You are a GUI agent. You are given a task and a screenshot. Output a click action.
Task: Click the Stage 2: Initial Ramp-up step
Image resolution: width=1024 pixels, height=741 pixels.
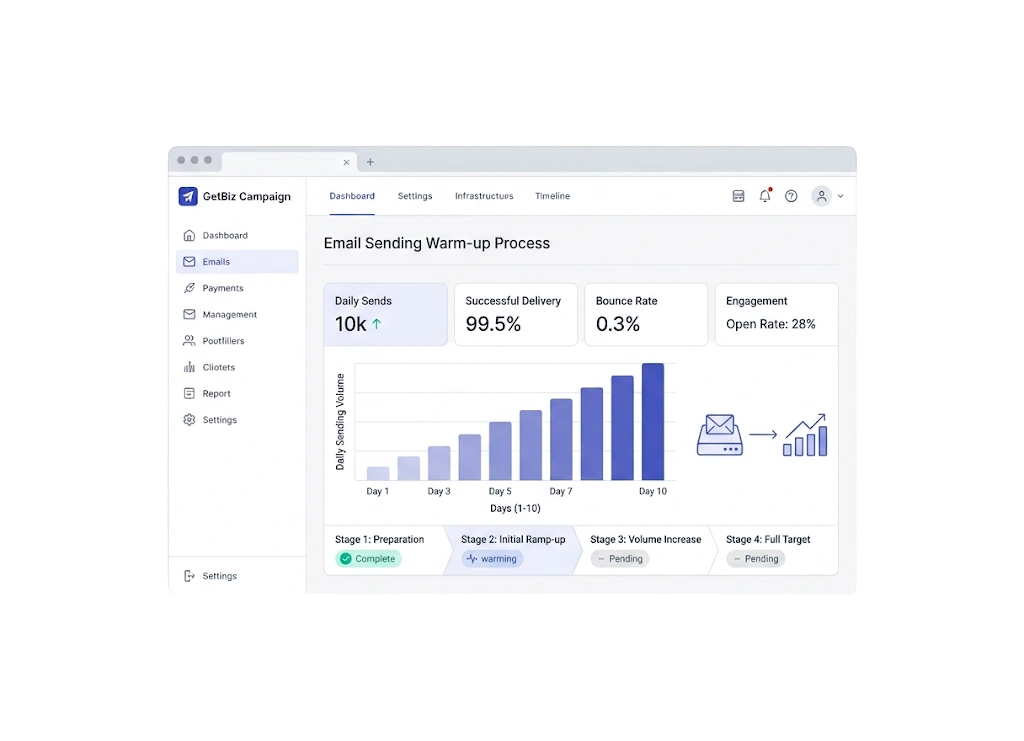(513, 550)
